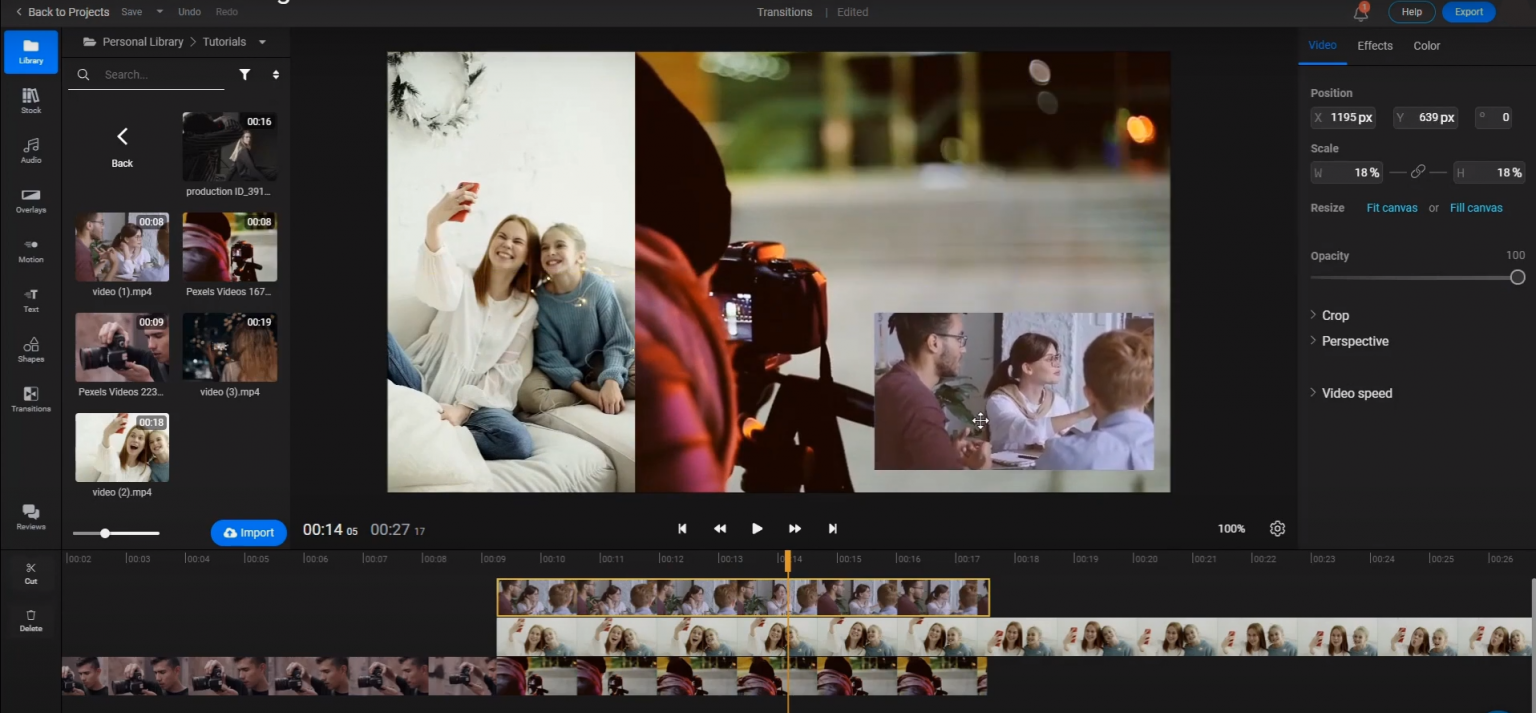Select the Overlays sidebar icon
This screenshot has height=713, width=1536.
point(31,200)
